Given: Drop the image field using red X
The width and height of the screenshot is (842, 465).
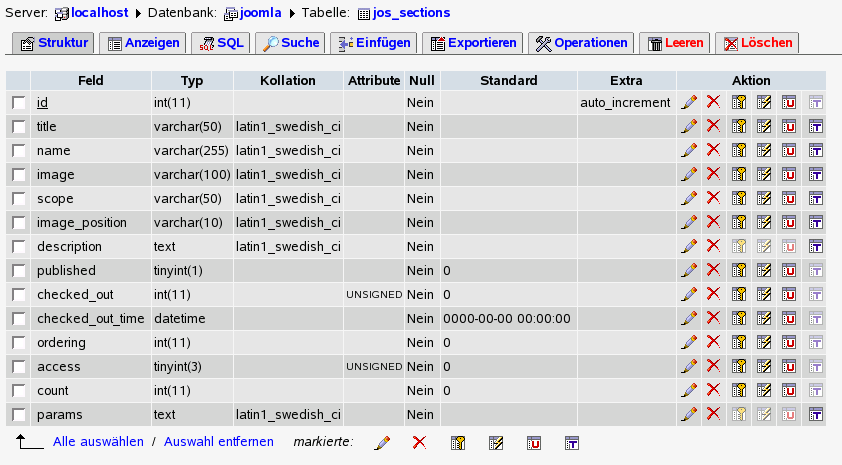Looking at the screenshot, I should [713, 174].
